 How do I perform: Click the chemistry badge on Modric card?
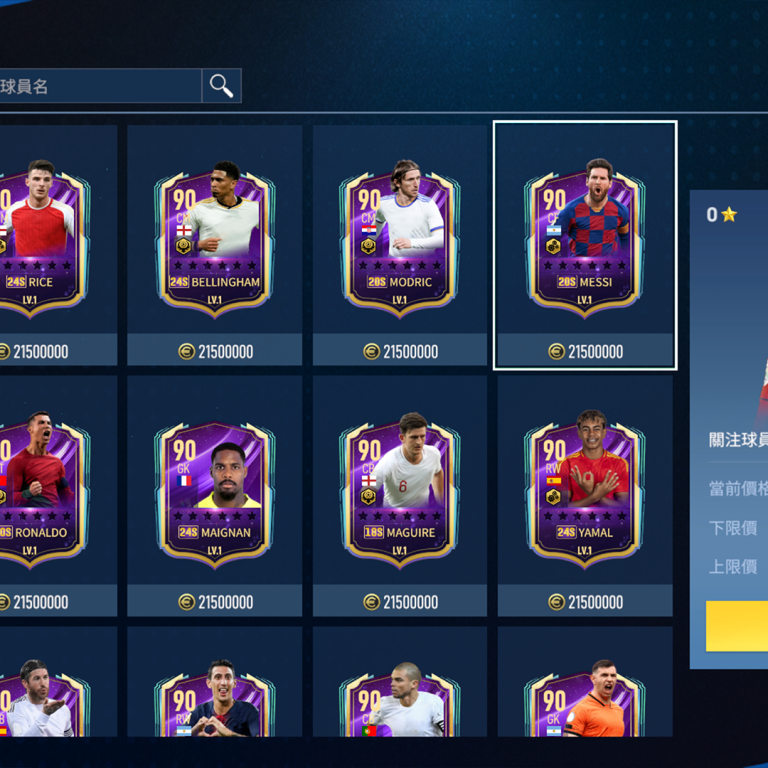click(368, 246)
